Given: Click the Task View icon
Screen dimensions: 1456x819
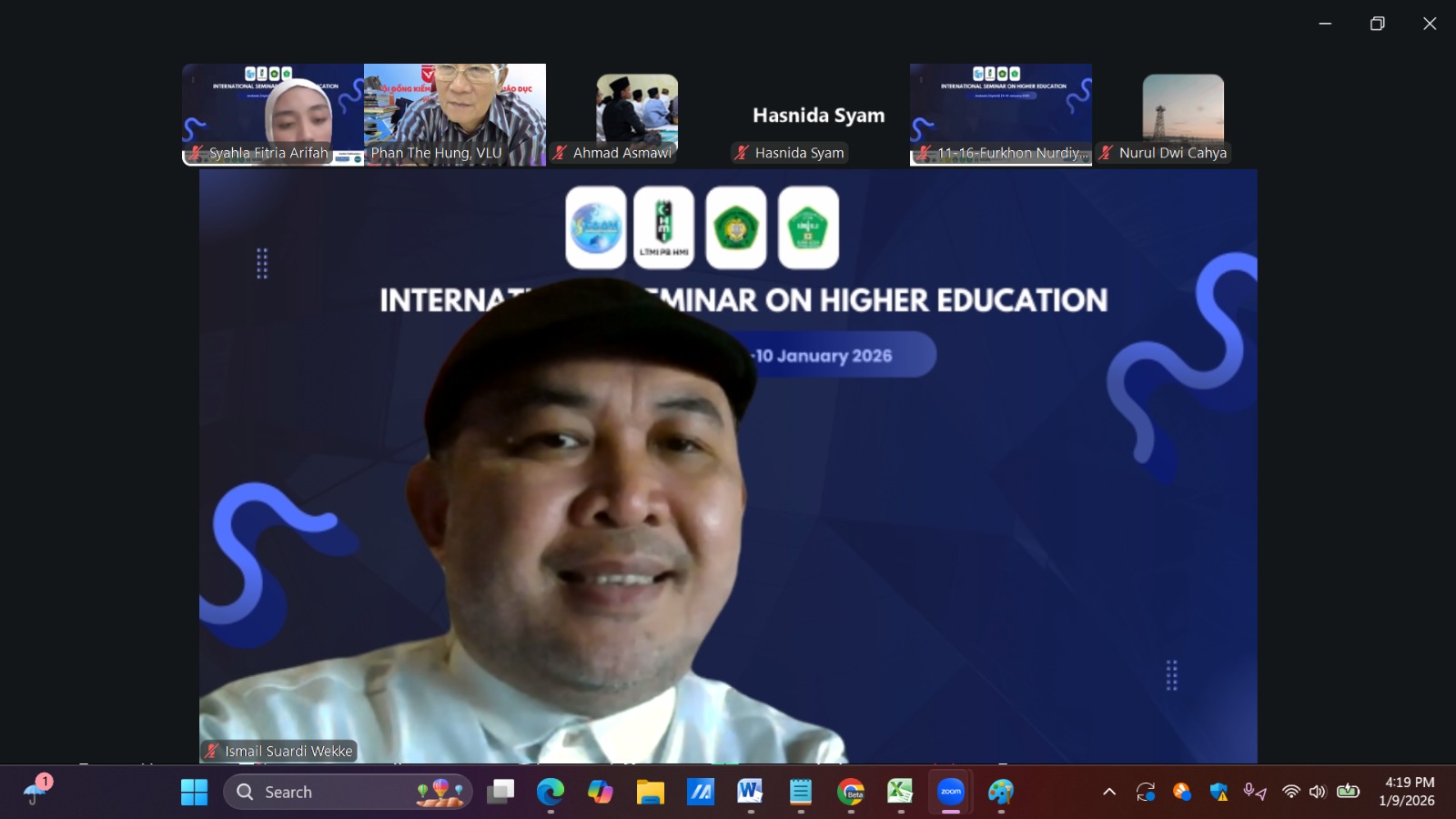Looking at the screenshot, I should coord(500,792).
